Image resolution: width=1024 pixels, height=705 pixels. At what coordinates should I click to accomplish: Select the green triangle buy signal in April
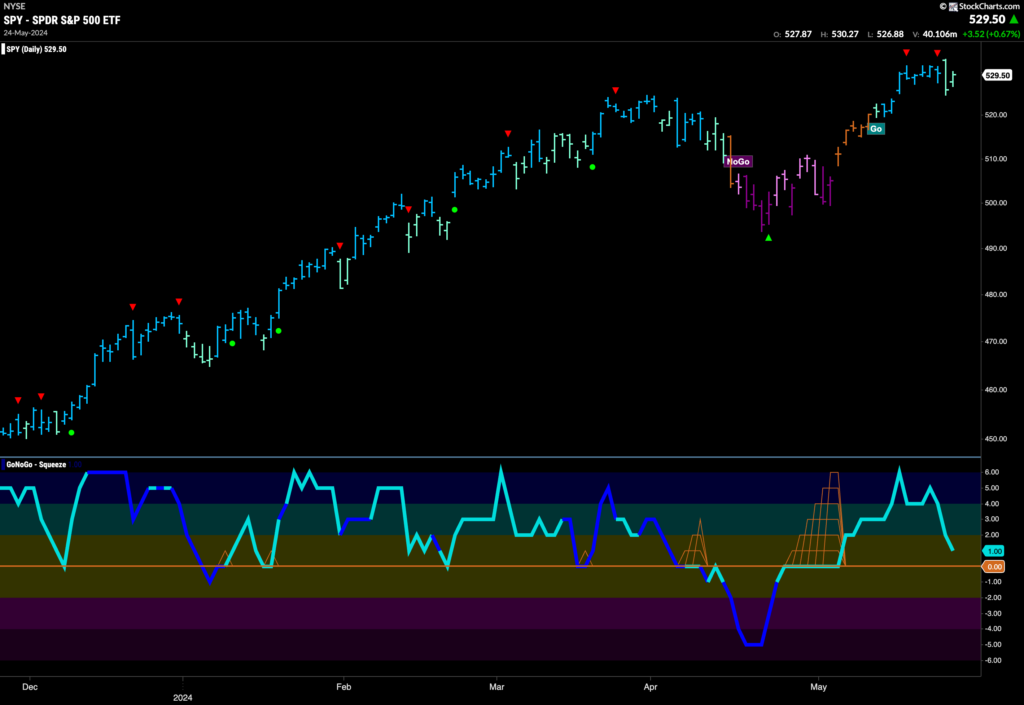click(x=767, y=237)
